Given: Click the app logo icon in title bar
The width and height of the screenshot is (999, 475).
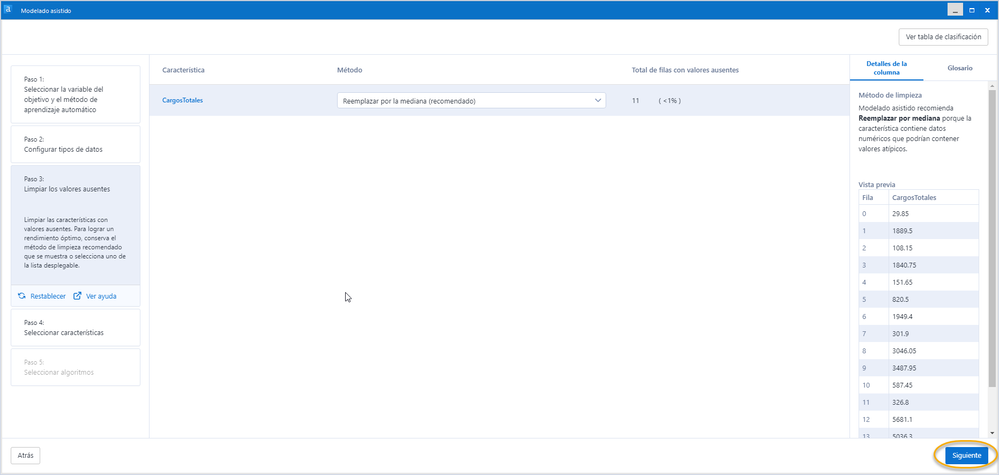Looking at the screenshot, I should [x=8, y=10].
